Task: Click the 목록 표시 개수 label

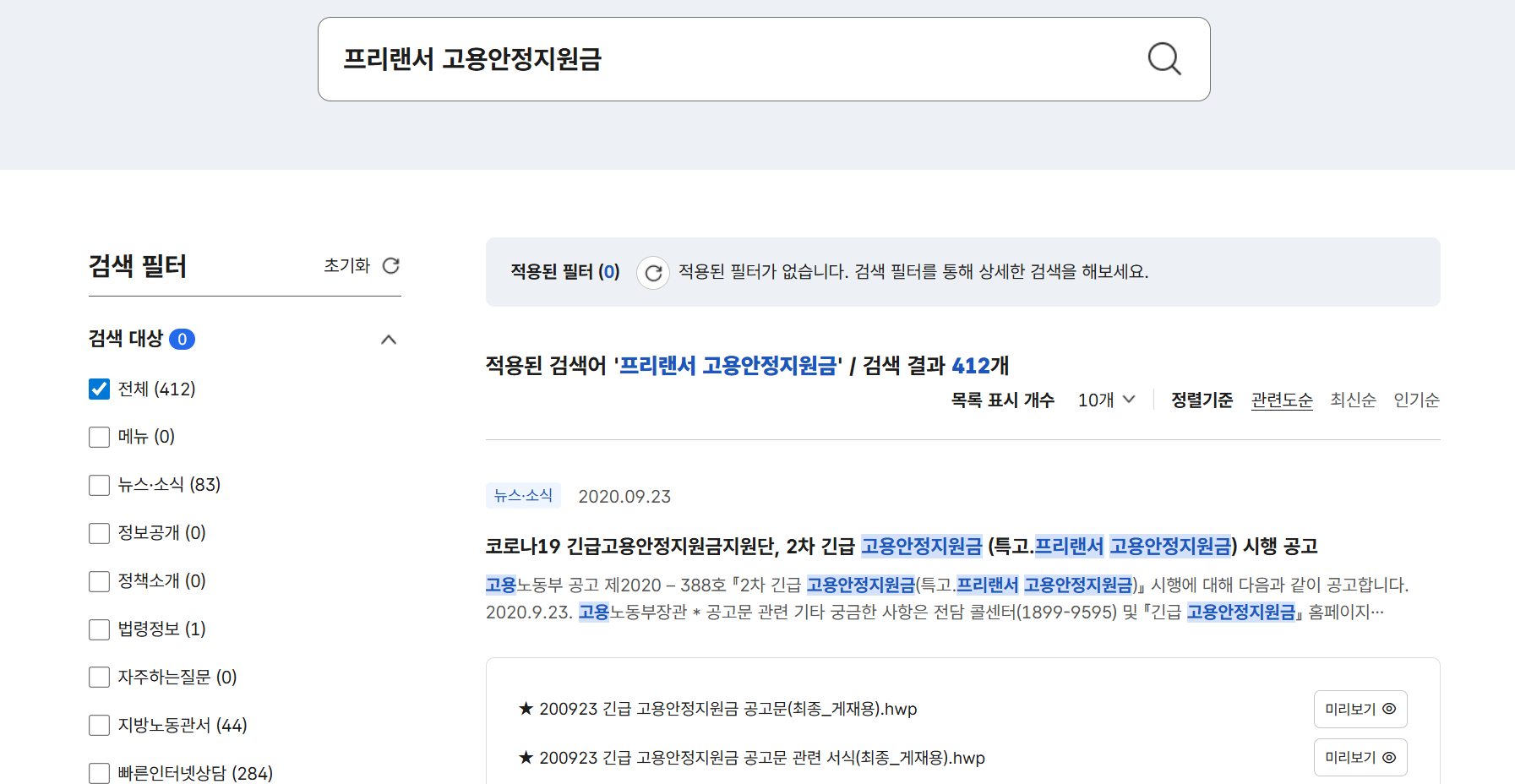Action: 1002,400
